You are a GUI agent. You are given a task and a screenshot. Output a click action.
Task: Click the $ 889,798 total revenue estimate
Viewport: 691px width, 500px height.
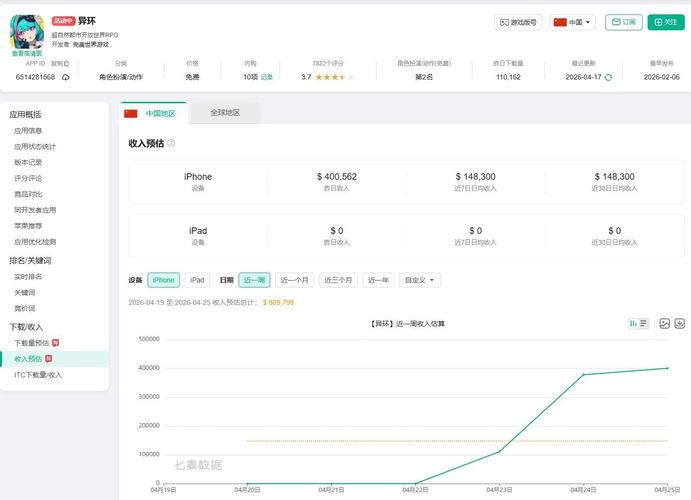pyautogui.click(x=278, y=303)
